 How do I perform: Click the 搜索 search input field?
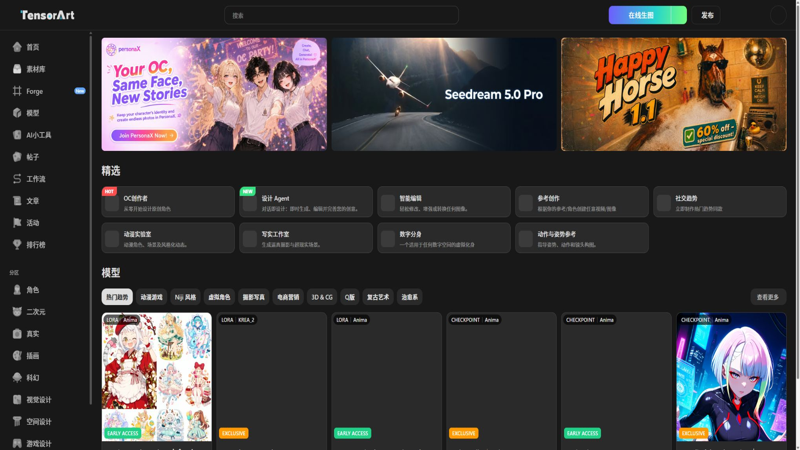[x=341, y=15]
